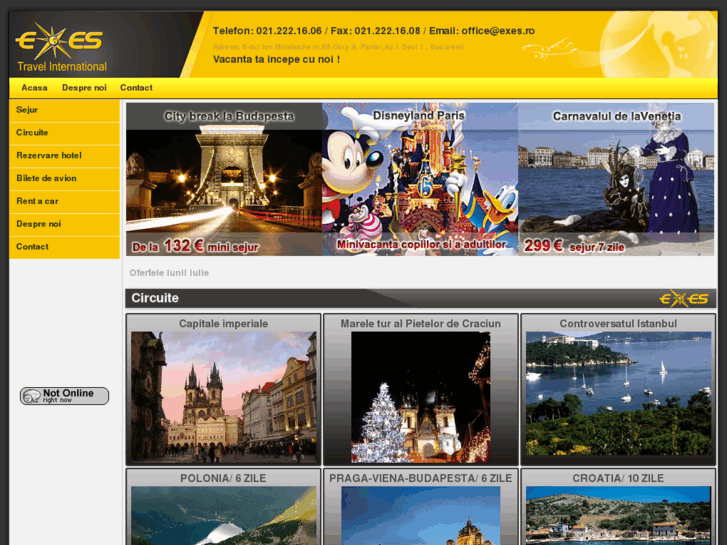Viewport: 727px width, 545px height.
Task: Click the Marele tur al Pietelor de Craciun title
Action: tap(421, 324)
